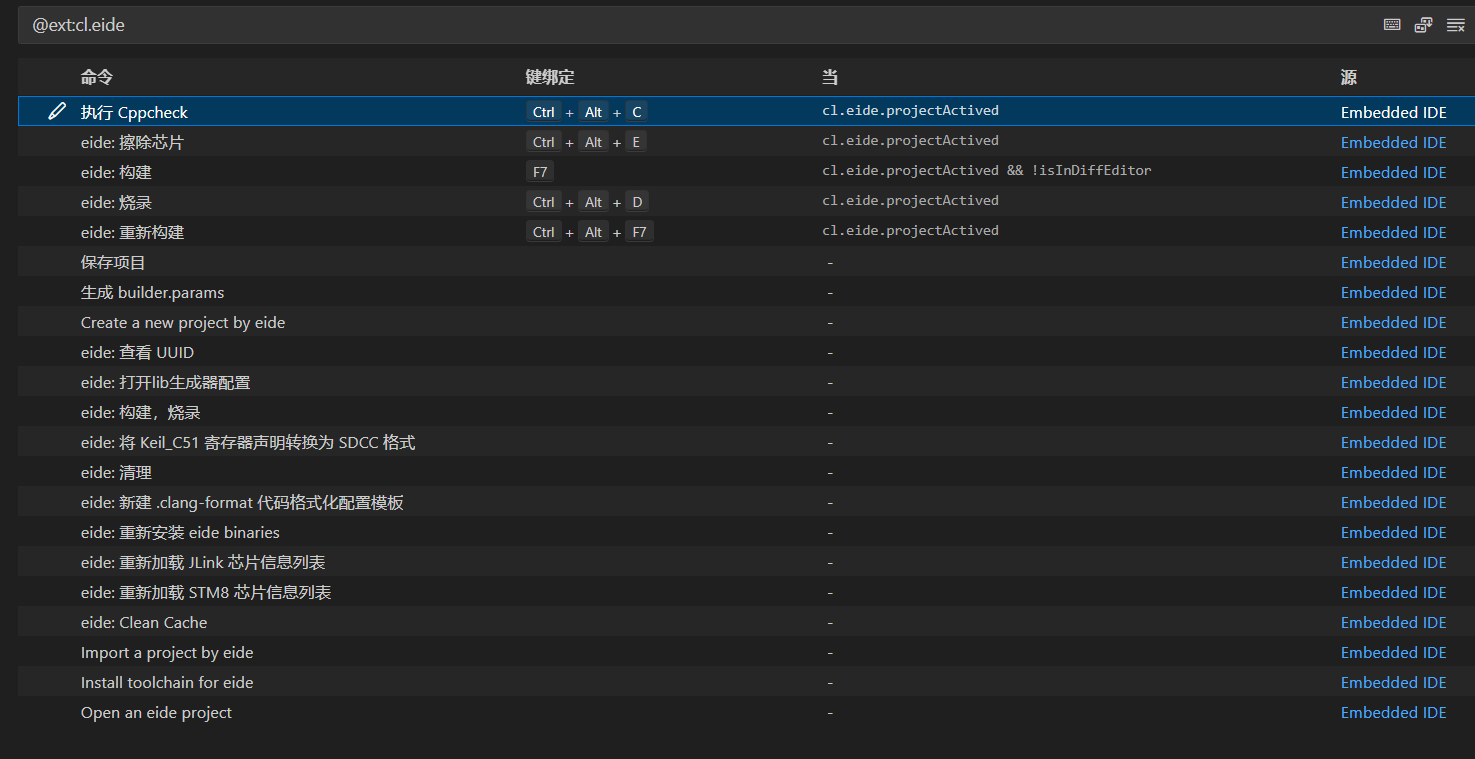Select the eide: 擦除芯片 command

(132, 142)
